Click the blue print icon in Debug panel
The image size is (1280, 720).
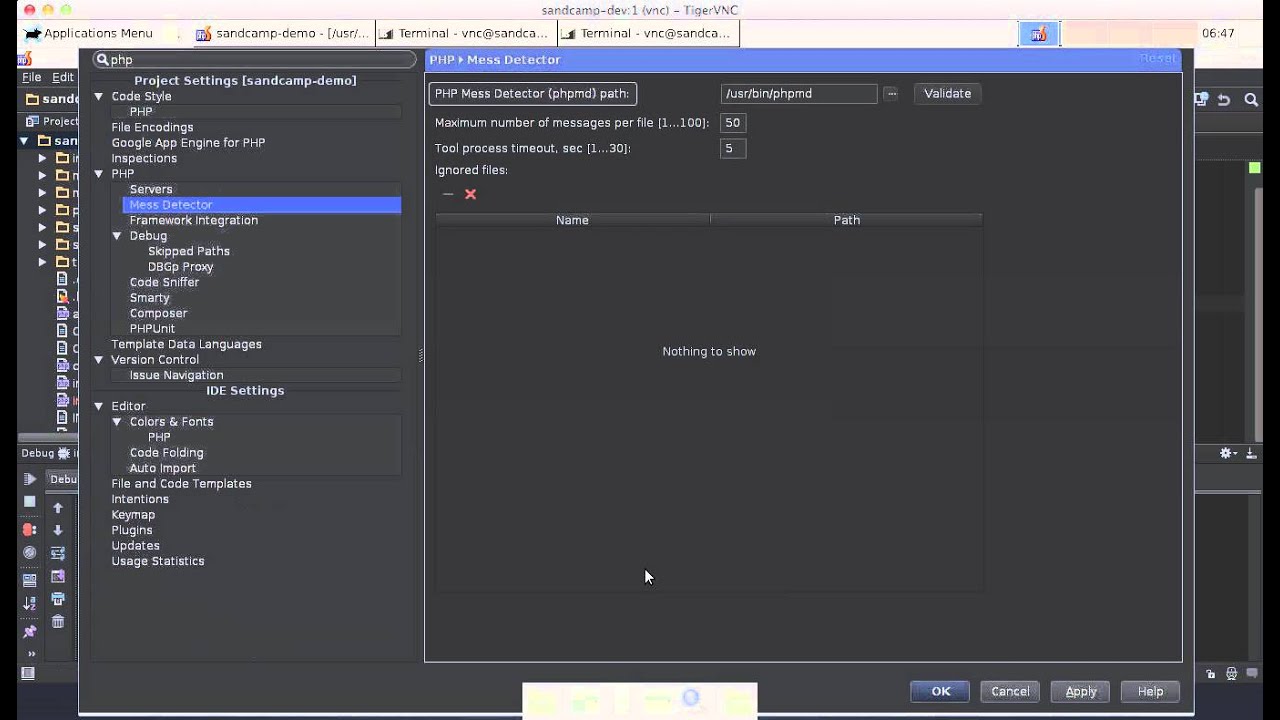tap(58, 599)
